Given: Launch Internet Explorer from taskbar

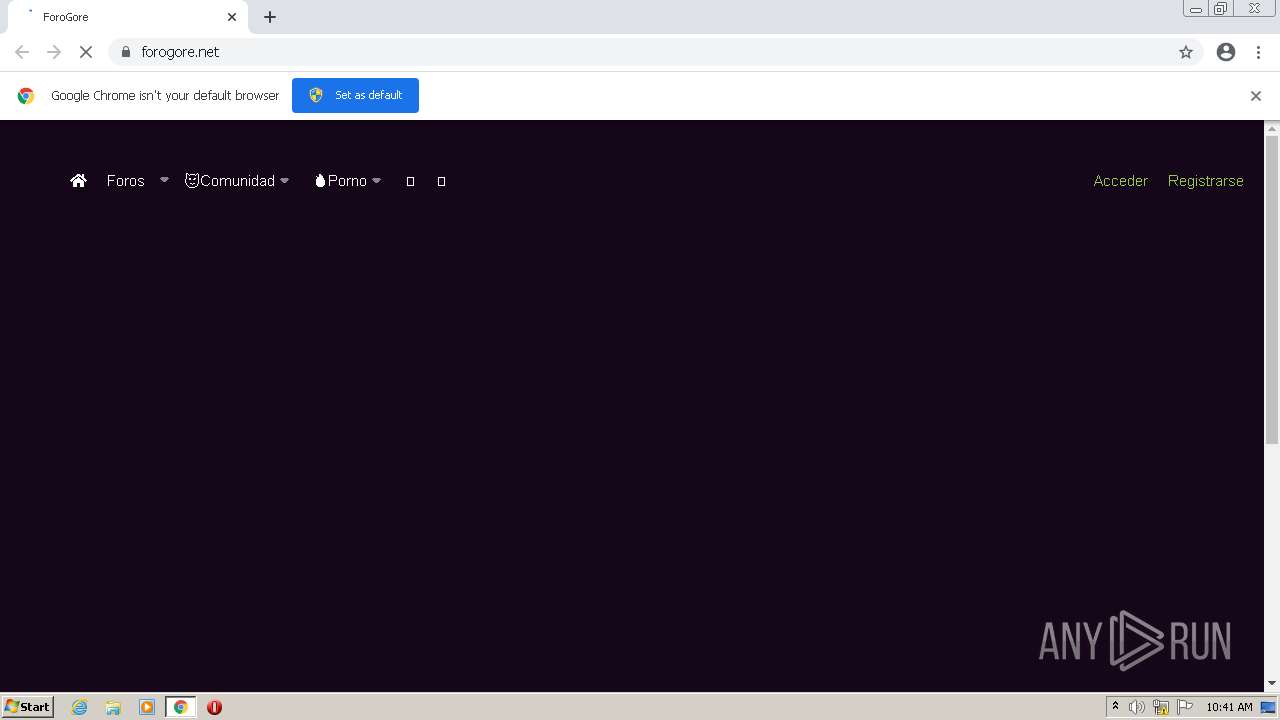Looking at the screenshot, I should click(x=80, y=707).
